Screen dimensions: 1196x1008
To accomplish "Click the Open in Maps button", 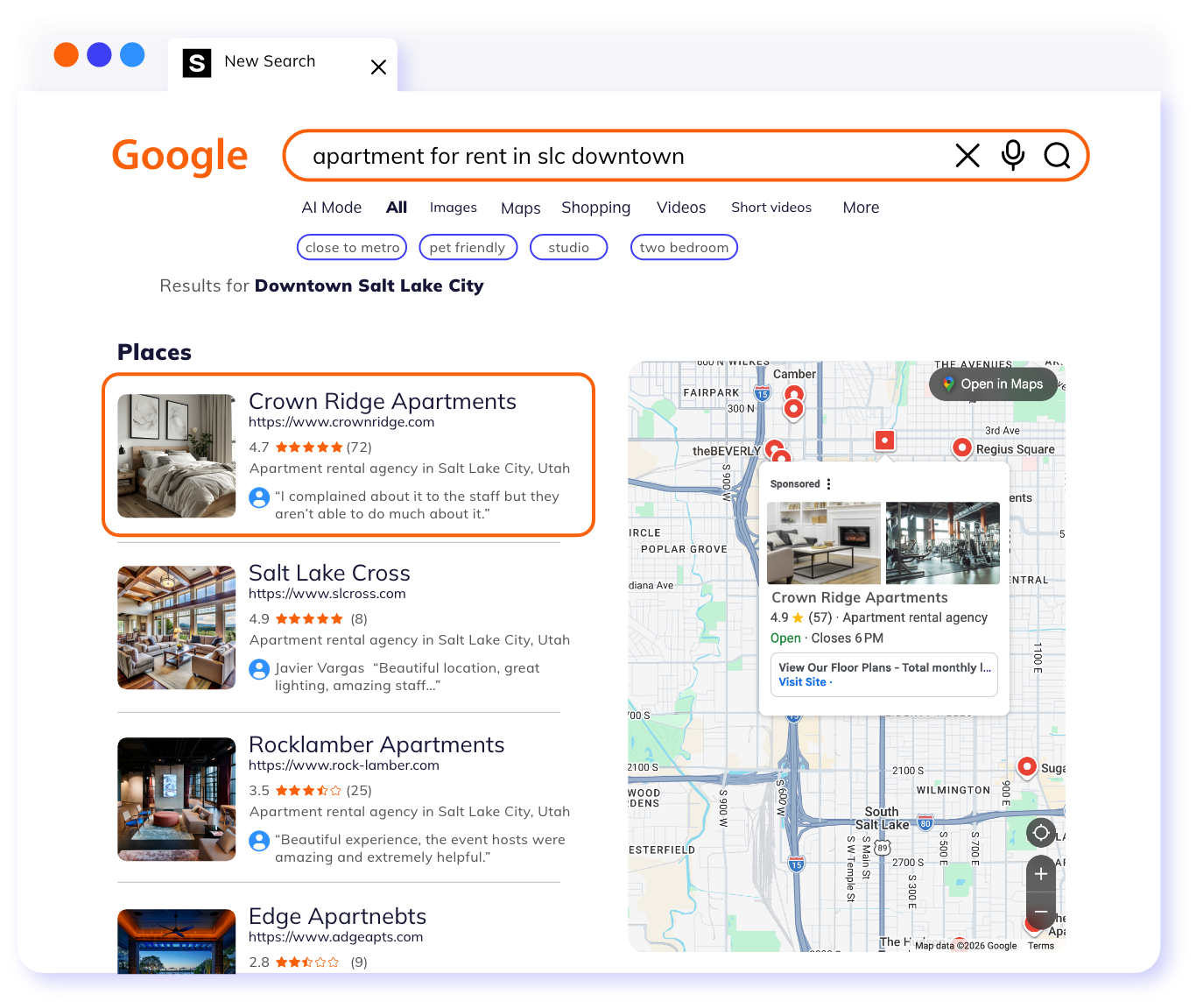I will [993, 384].
